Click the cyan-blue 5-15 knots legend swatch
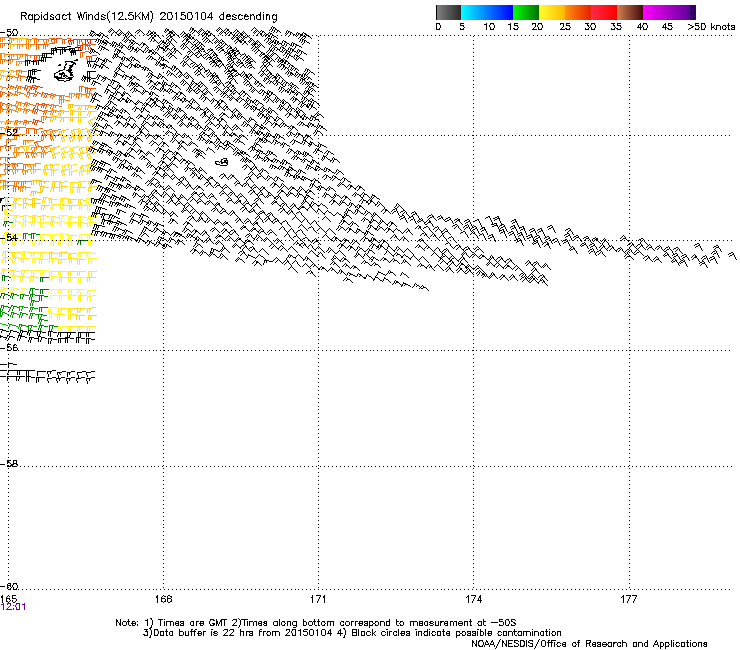The height and width of the screenshot is (650, 740). 487,12
